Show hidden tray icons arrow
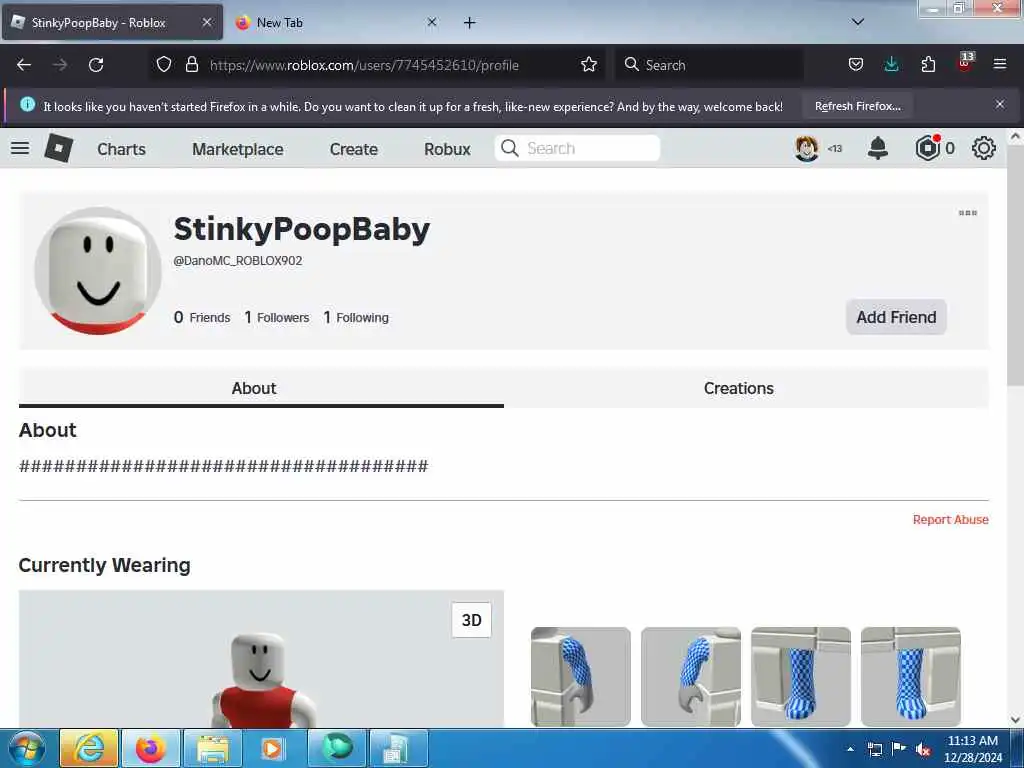Image resolution: width=1024 pixels, height=768 pixels. 850,749
